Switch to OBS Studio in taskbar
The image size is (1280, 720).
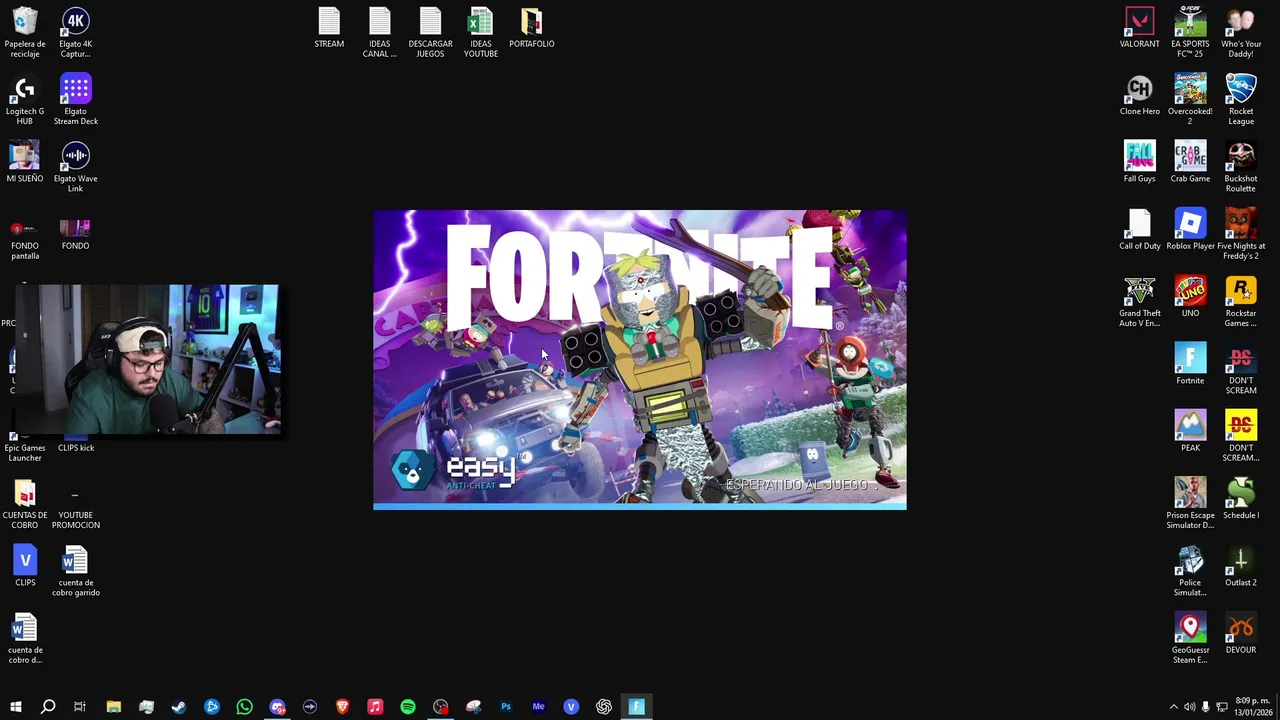pyautogui.click(x=441, y=707)
